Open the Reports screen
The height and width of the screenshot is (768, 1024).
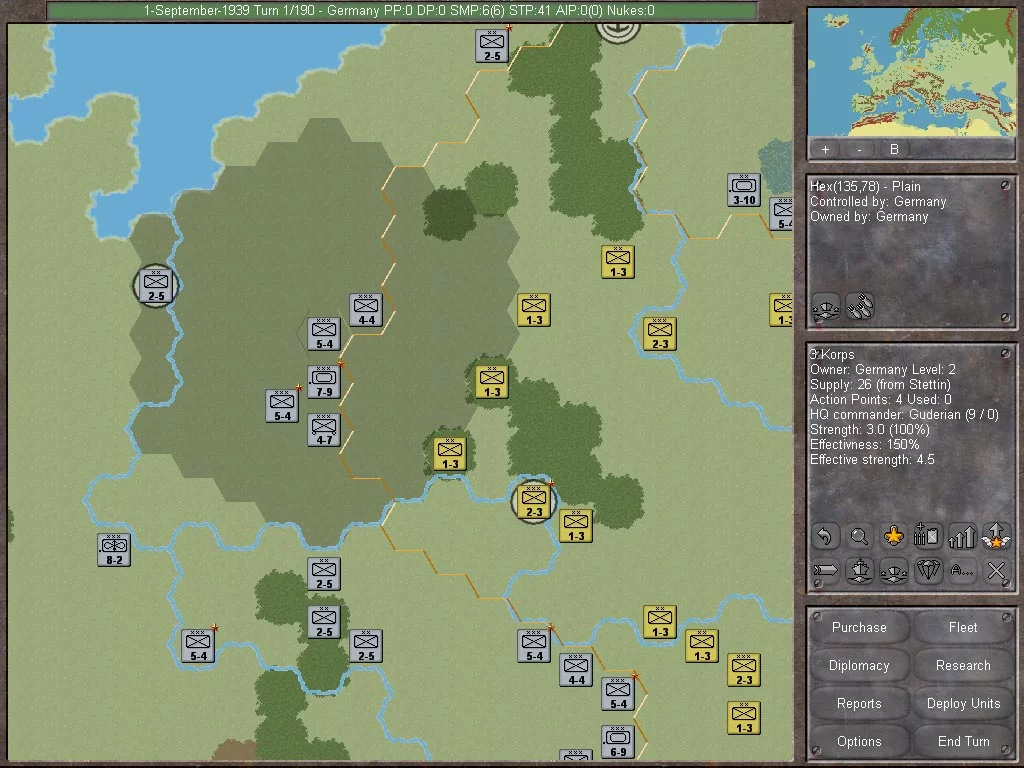click(x=859, y=703)
